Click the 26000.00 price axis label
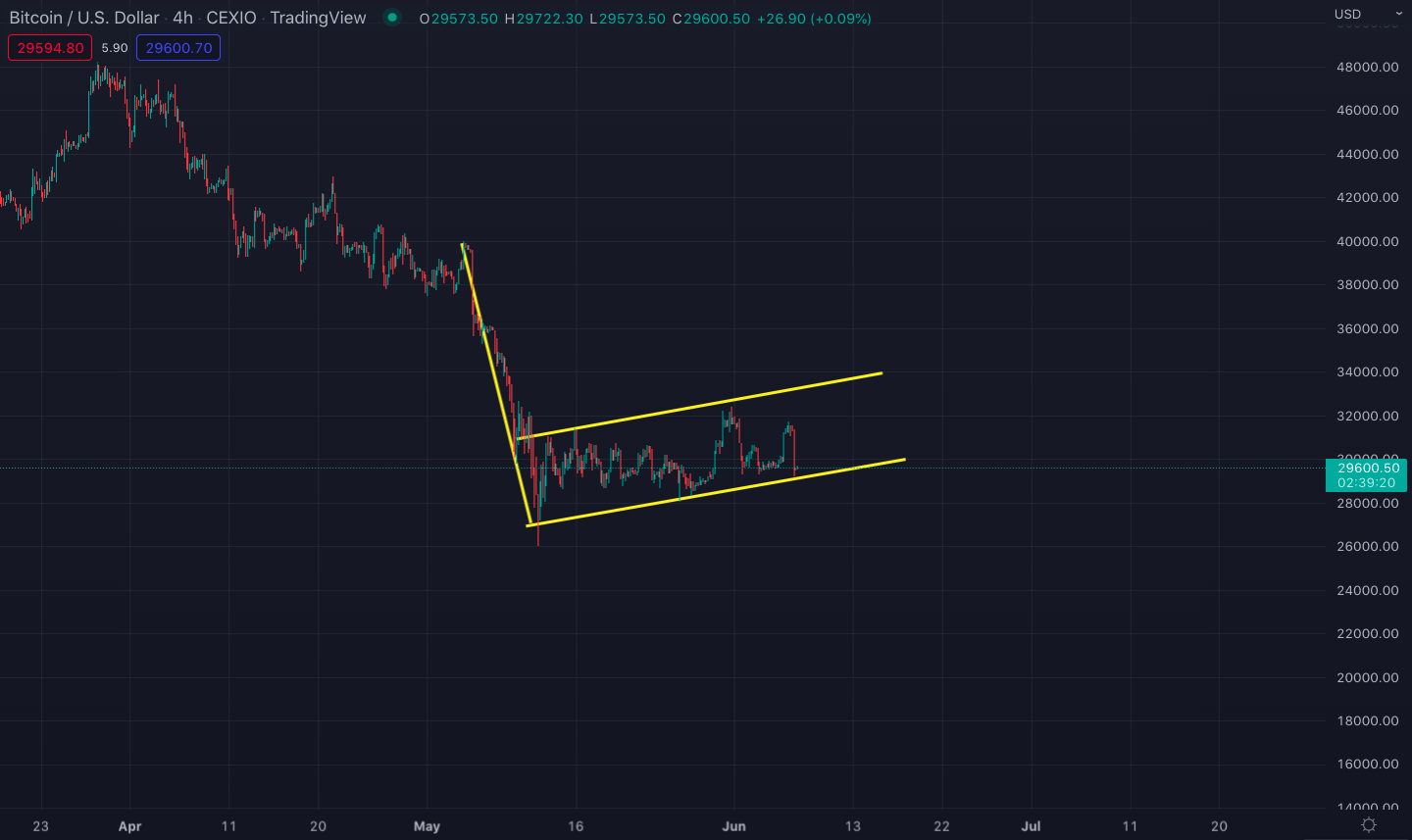The height and width of the screenshot is (840, 1412). point(1367,546)
